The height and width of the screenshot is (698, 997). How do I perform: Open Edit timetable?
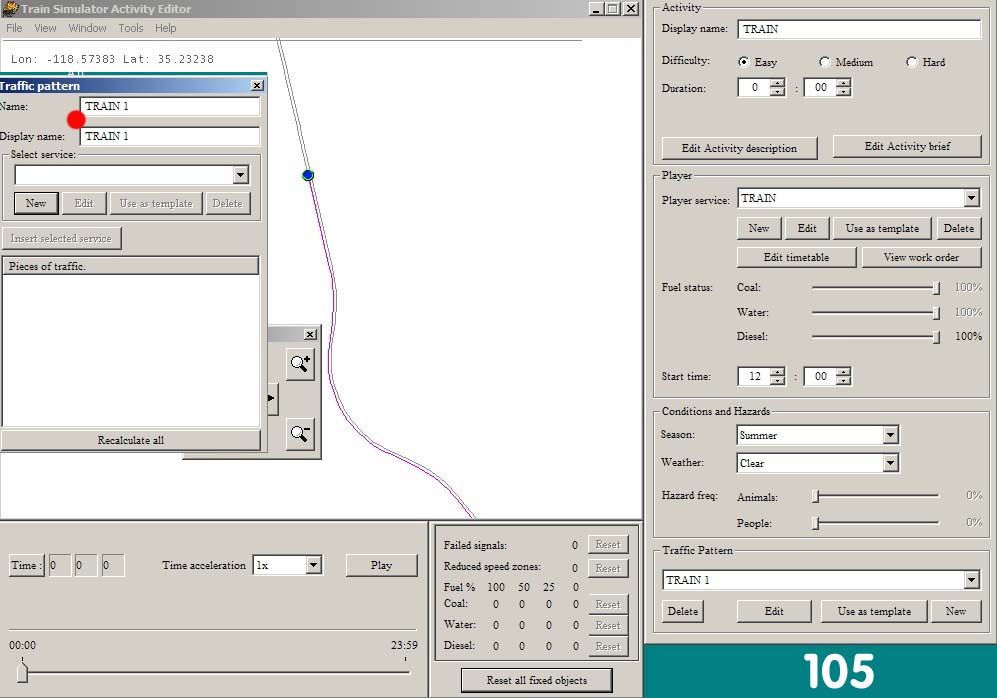tap(796, 257)
